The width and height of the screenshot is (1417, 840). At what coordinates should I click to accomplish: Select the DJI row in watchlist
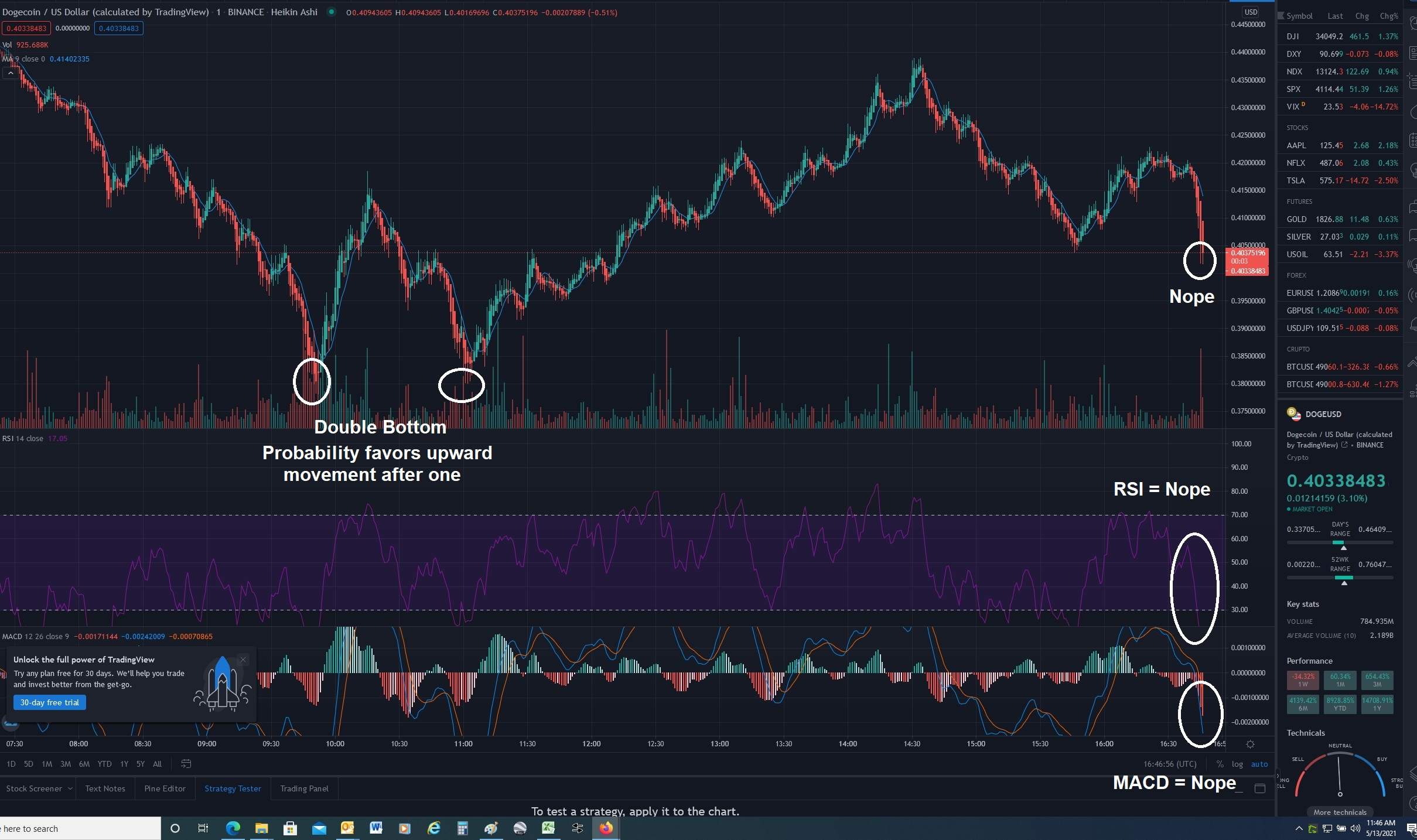[1341, 36]
